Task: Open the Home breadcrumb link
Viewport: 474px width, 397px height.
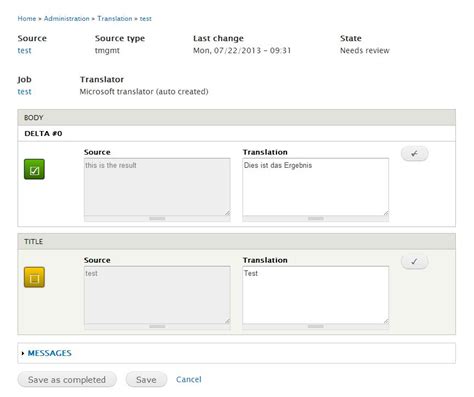Action: point(27,19)
